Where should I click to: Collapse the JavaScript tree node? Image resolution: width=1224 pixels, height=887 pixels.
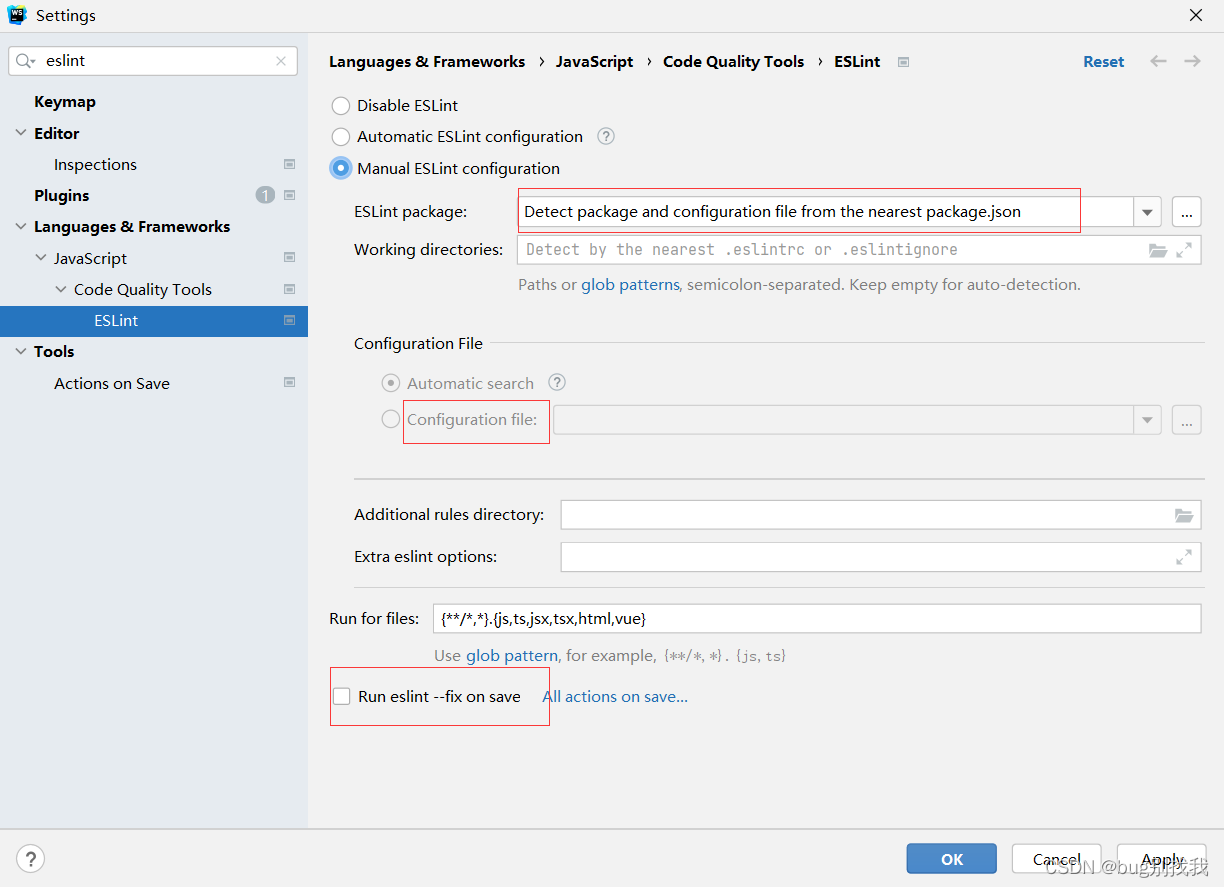pos(41,258)
